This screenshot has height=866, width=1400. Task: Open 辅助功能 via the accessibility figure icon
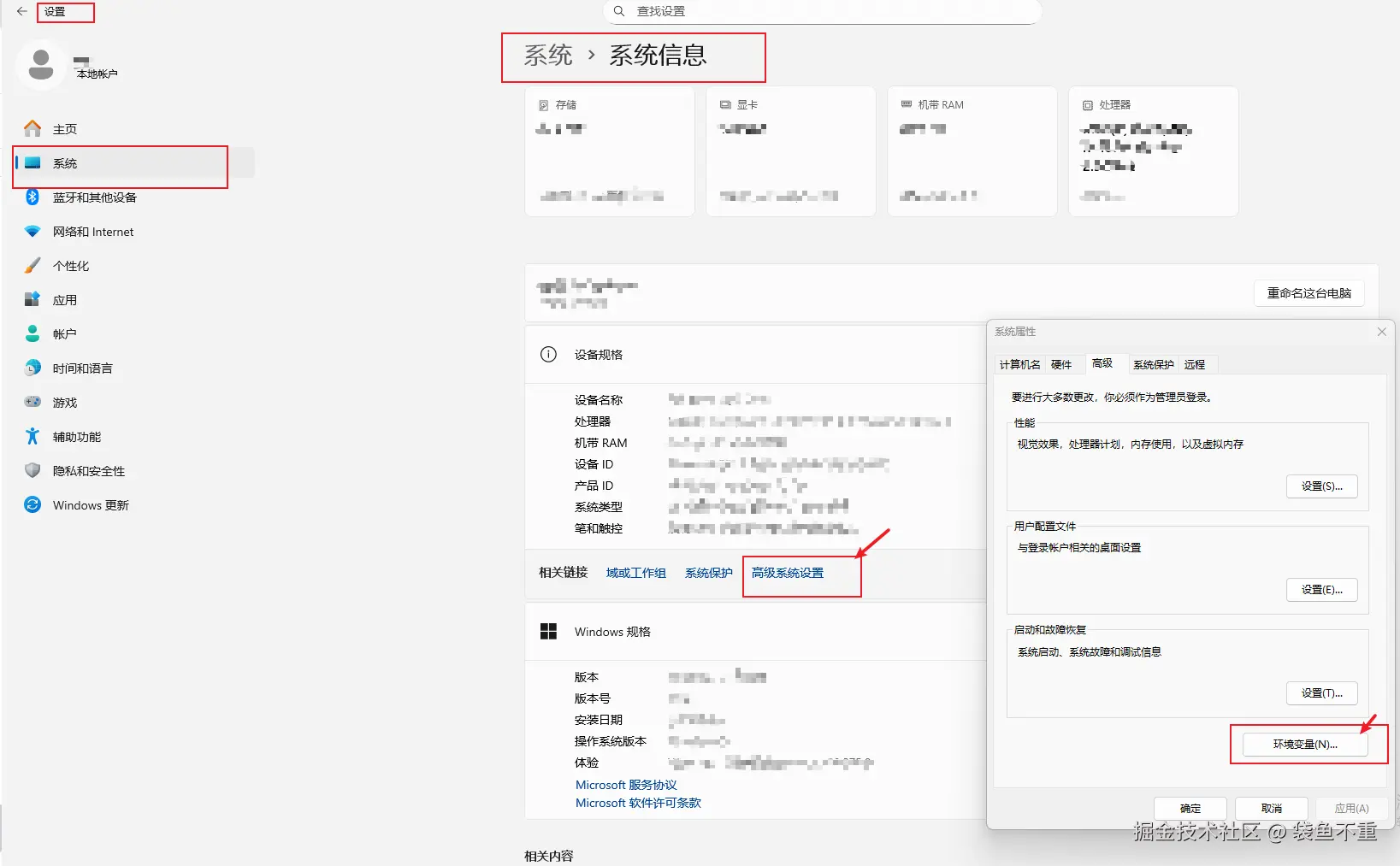[32, 436]
